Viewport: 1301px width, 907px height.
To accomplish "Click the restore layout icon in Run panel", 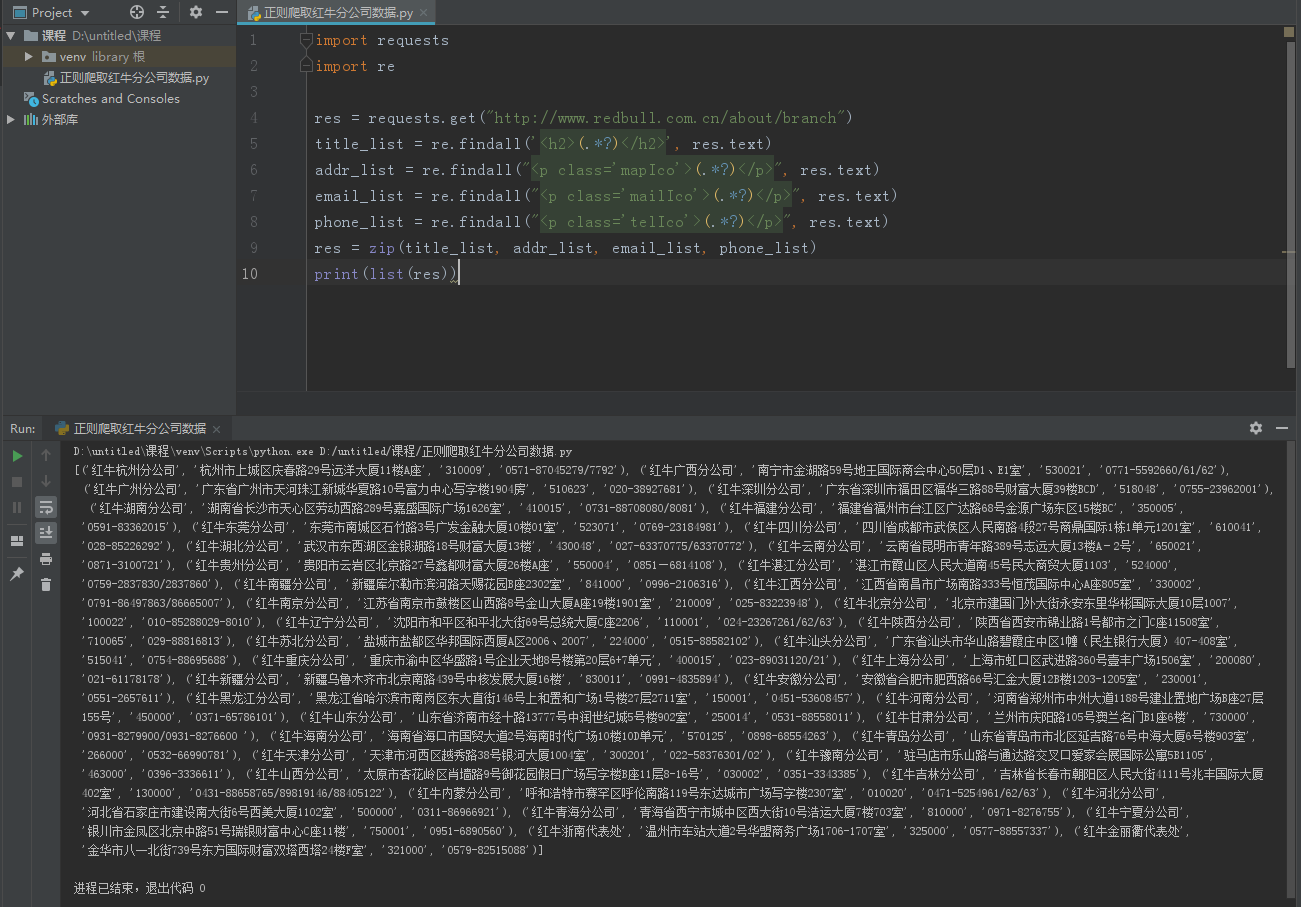I will click(x=17, y=541).
